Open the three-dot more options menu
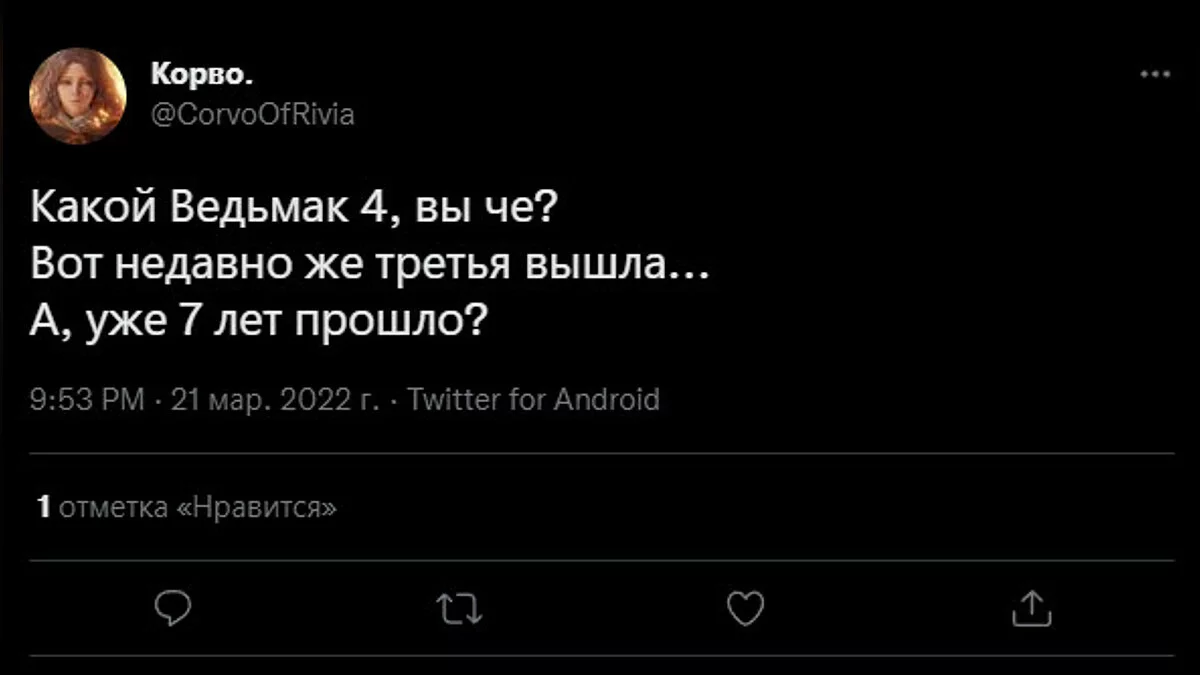This screenshot has height=675, width=1200. click(1155, 74)
